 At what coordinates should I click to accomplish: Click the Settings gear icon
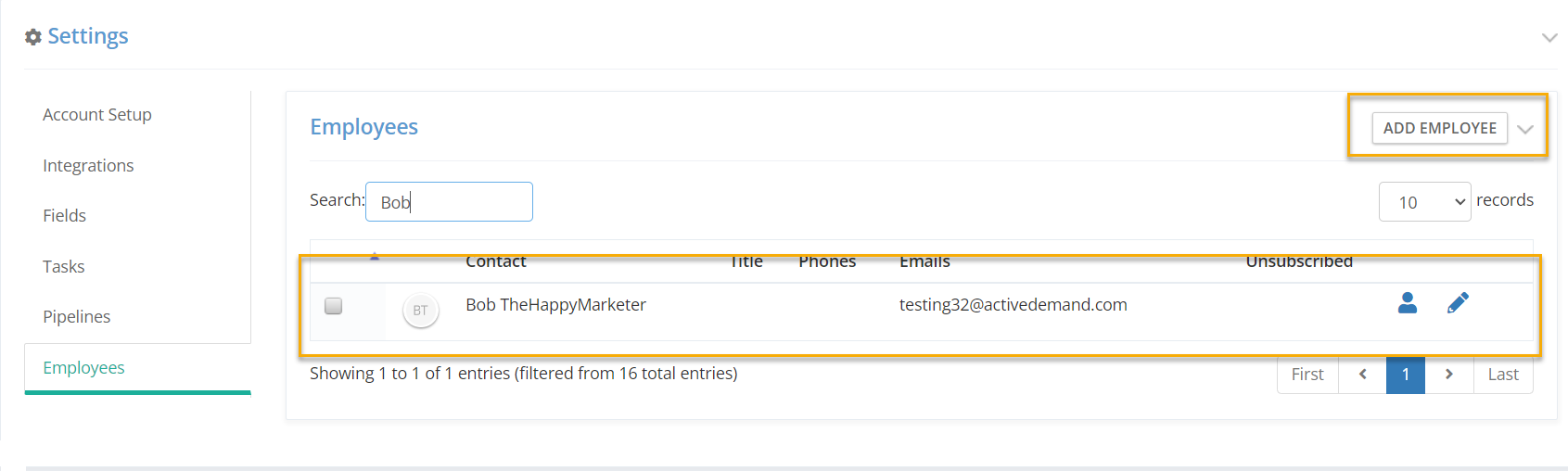click(33, 36)
